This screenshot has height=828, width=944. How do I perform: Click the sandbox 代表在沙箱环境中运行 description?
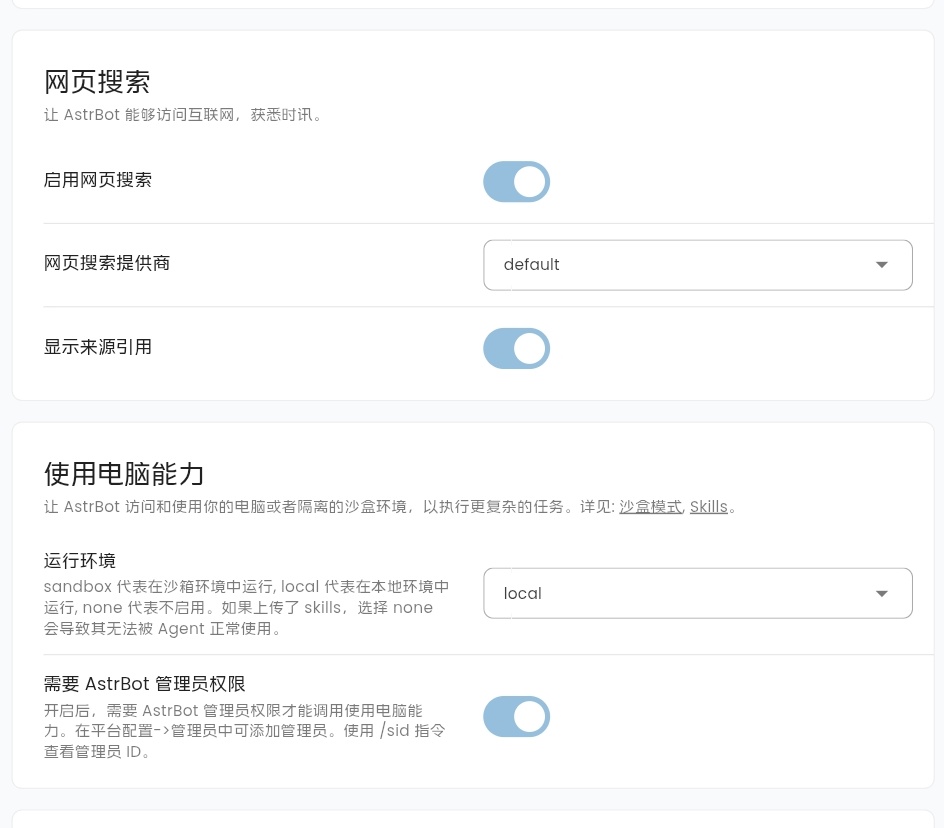pos(246,608)
